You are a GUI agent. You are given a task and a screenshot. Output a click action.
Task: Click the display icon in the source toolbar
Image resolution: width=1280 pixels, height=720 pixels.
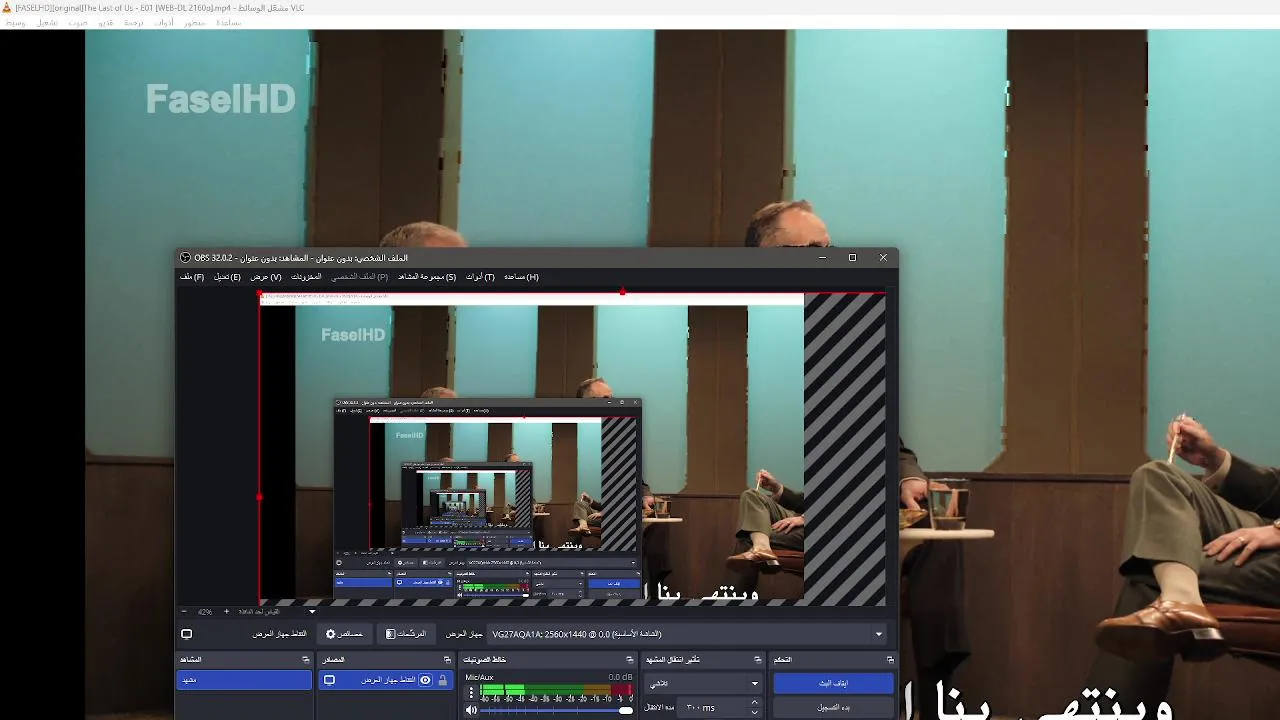[186, 634]
